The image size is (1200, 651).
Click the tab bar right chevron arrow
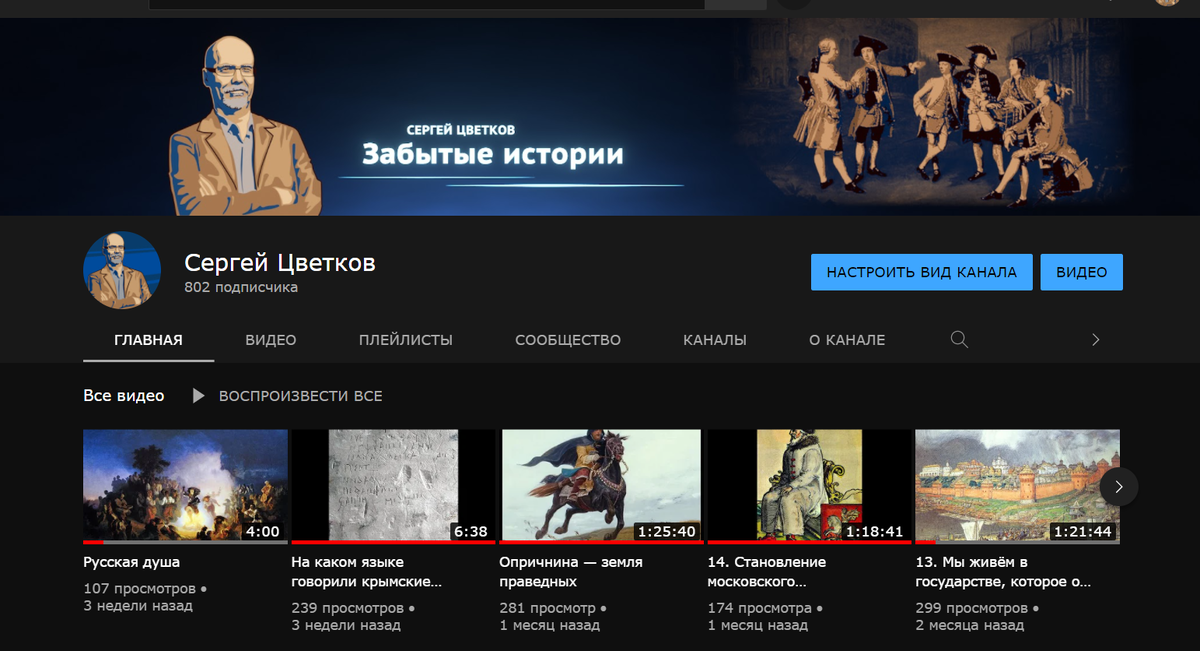point(1095,340)
